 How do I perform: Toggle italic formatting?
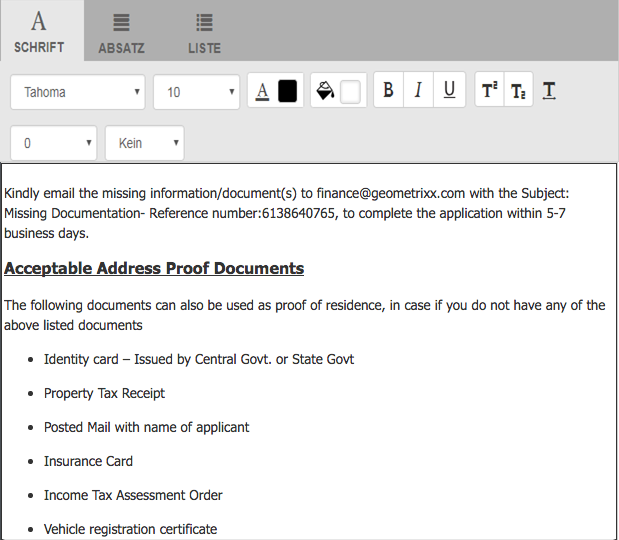tap(418, 90)
